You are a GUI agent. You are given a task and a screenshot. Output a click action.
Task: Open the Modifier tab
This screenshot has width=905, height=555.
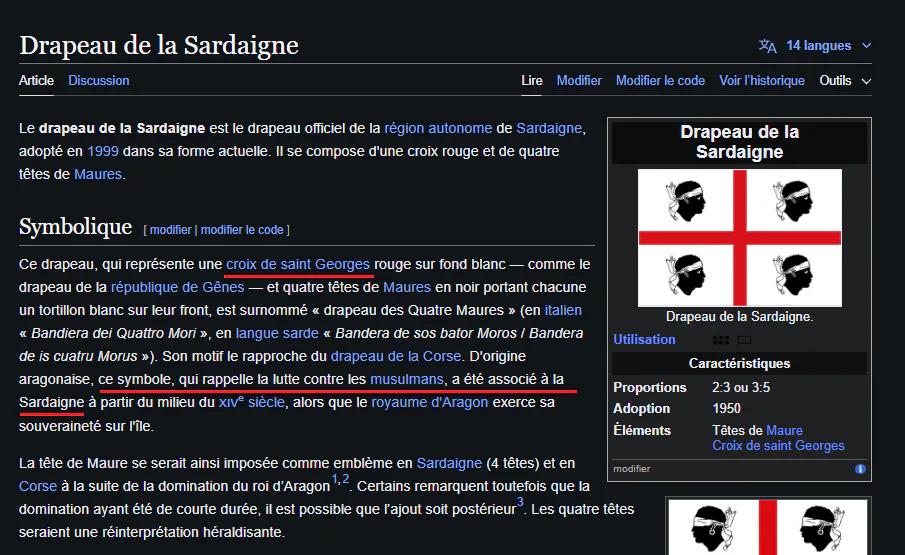[579, 81]
